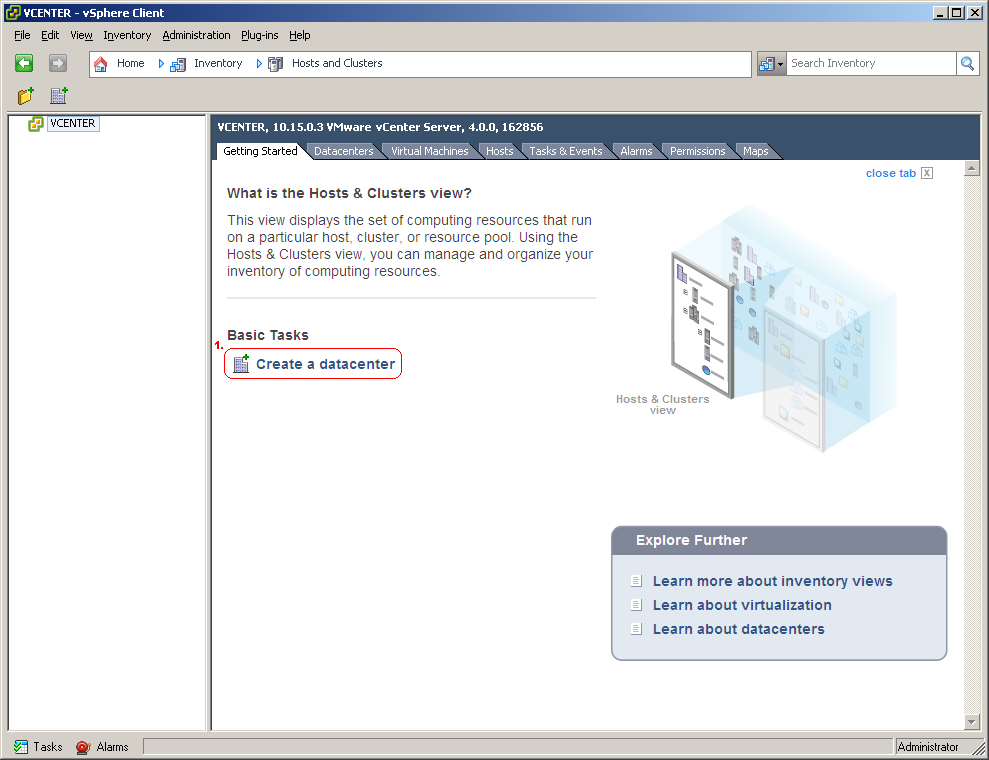Expand the Home breadcrumb arrow
Screen dimensions: 989x760
(161, 64)
